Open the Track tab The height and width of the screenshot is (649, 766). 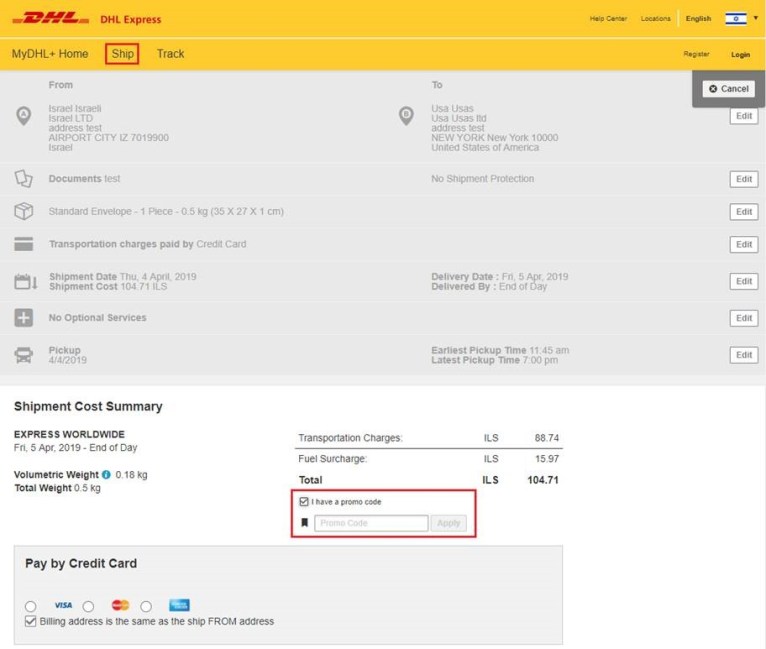click(x=170, y=54)
